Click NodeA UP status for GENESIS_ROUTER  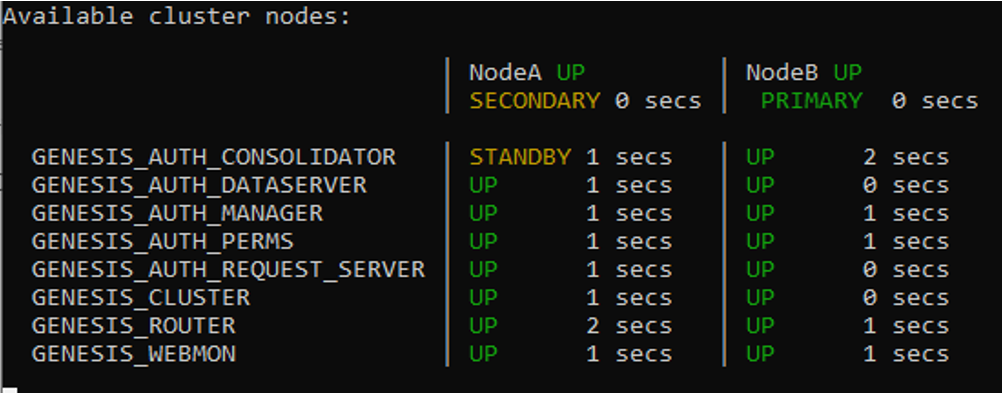pyautogui.click(x=484, y=326)
